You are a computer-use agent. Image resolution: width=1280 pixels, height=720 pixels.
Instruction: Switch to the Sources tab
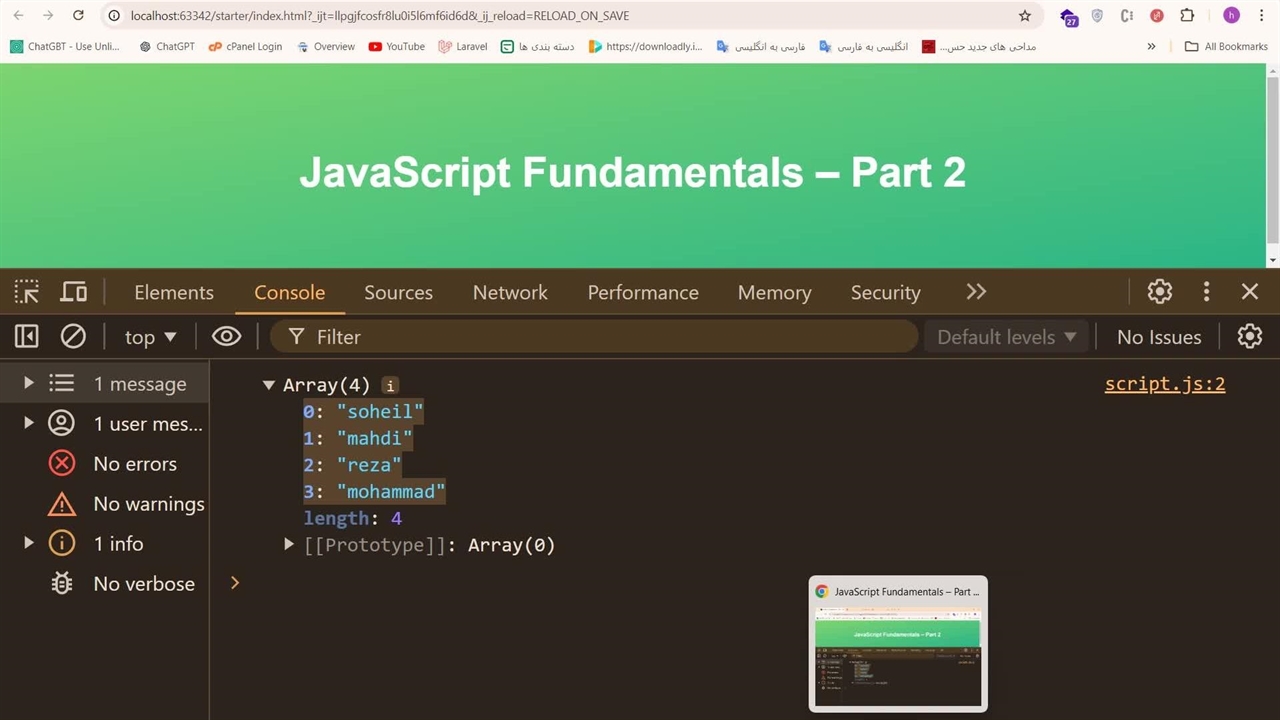pos(398,292)
